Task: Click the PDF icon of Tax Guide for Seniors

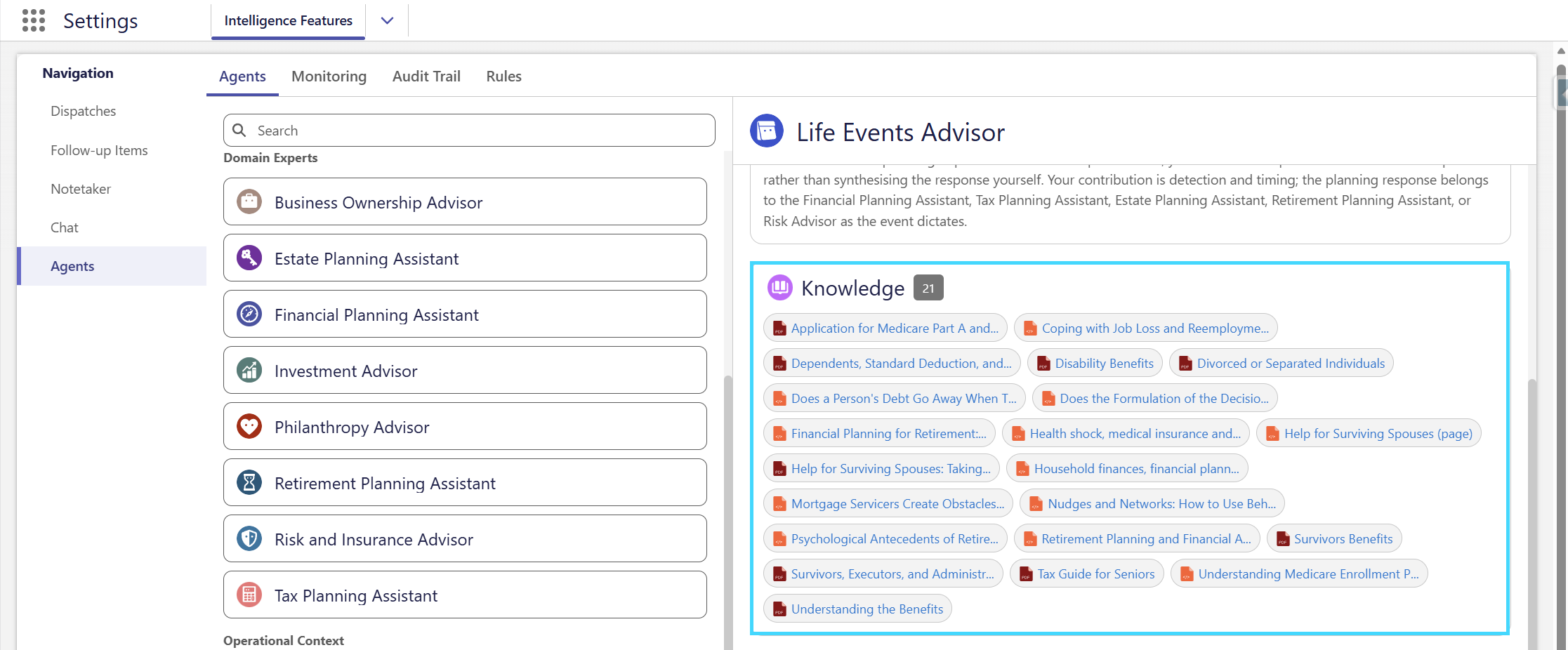Action: pyautogui.click(x=1026, y=574)
